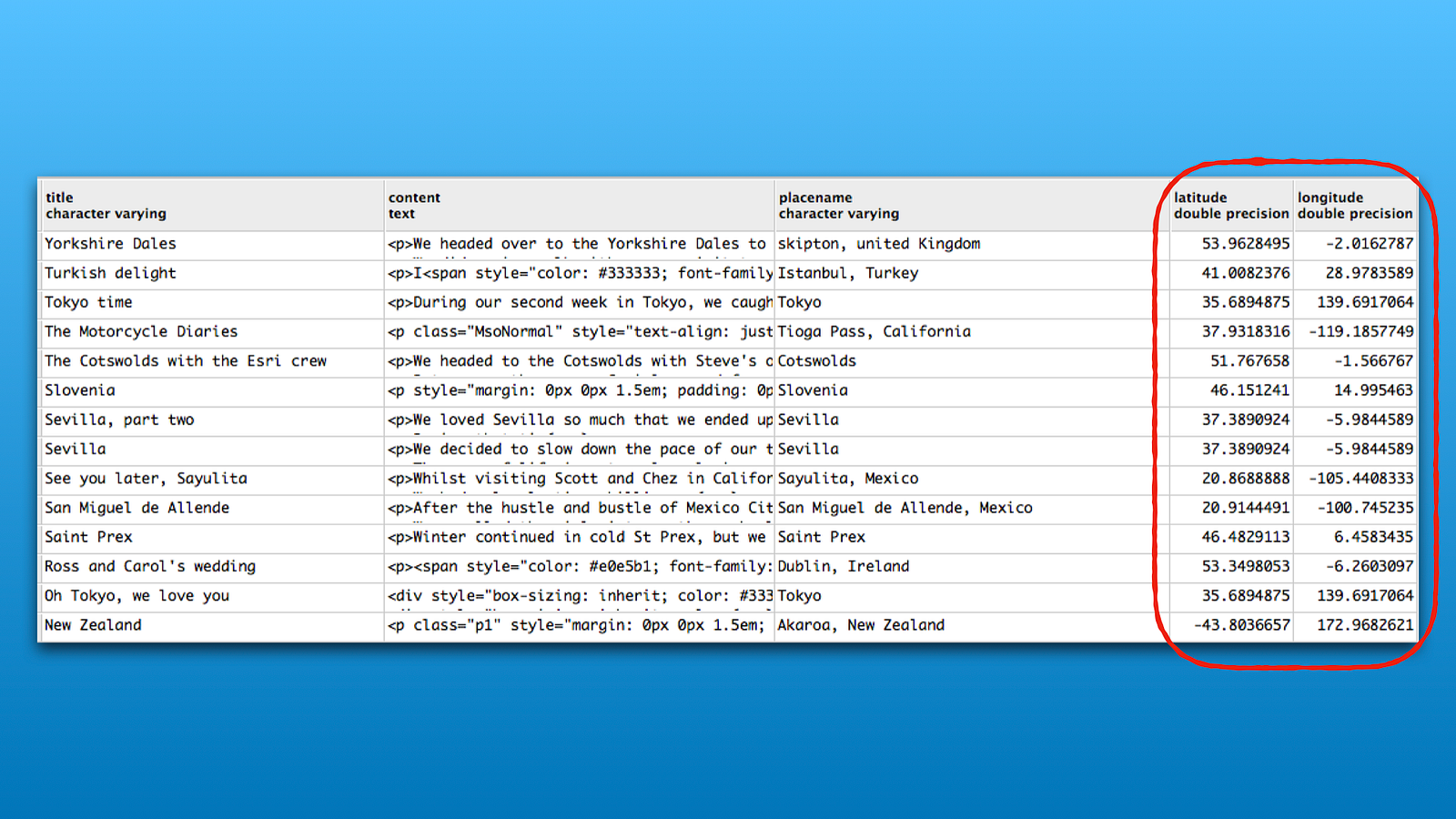Select 'The Cotswolds with the Esri crew' cell
Screen dimensions: 1456x819
[212, 361]
